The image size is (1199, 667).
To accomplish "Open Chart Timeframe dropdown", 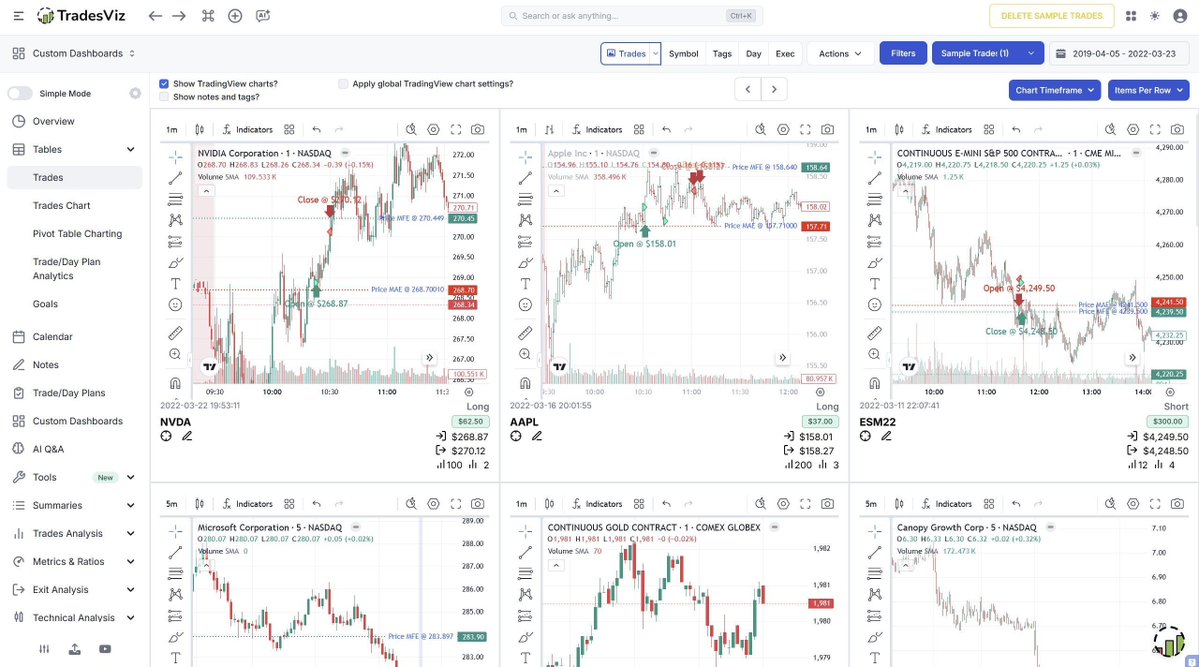I will click(1054, 90).
